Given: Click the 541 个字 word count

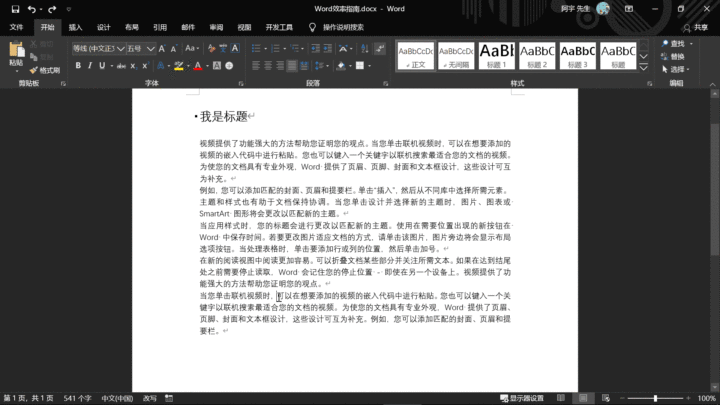Looking at the screenshot, I should (x=77, y=398).
